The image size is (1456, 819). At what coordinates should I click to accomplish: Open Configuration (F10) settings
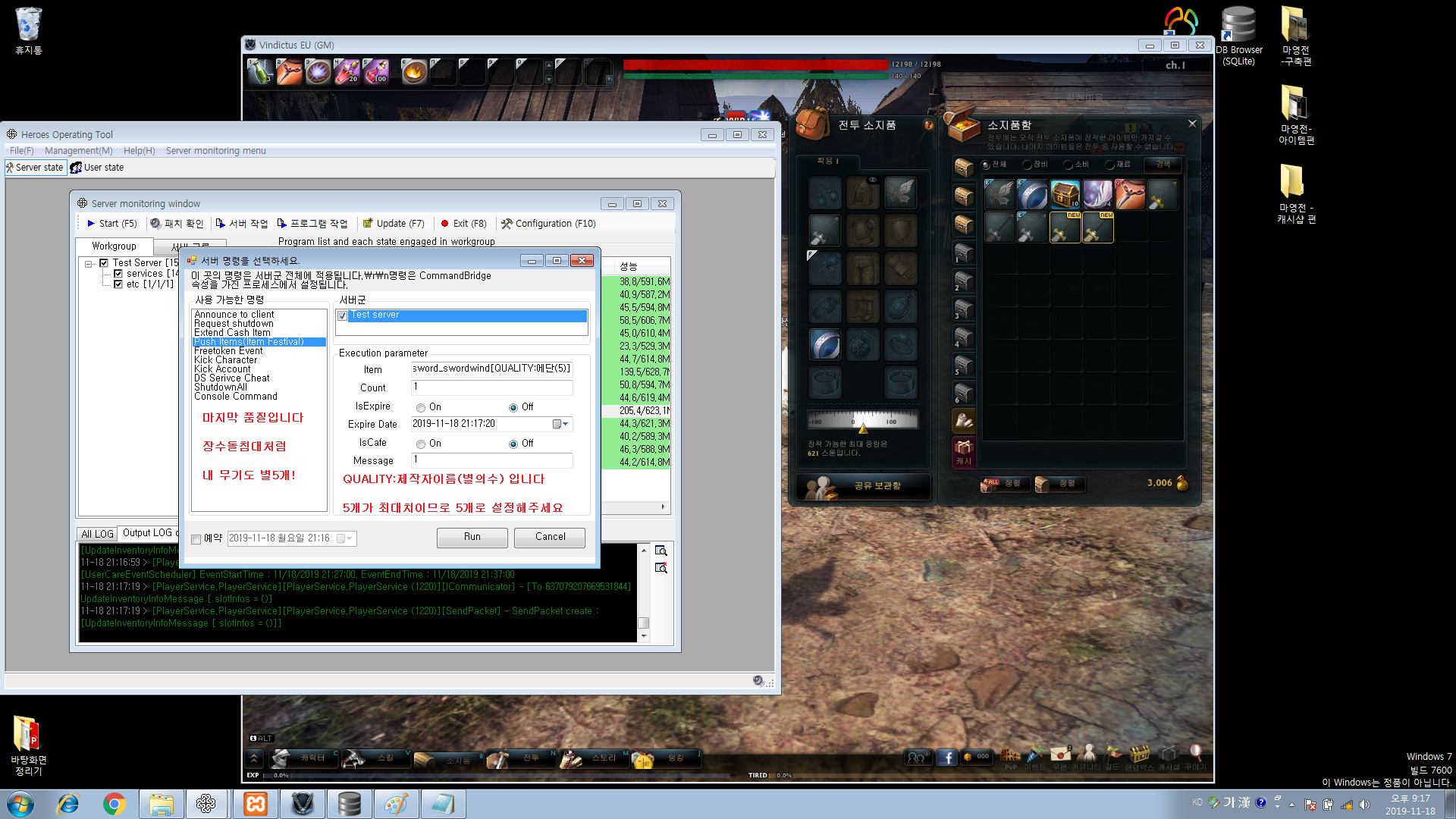[548, 224]
